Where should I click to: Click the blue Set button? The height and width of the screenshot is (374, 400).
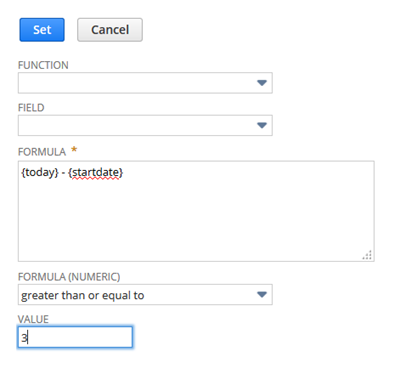(x=42, y=30)
